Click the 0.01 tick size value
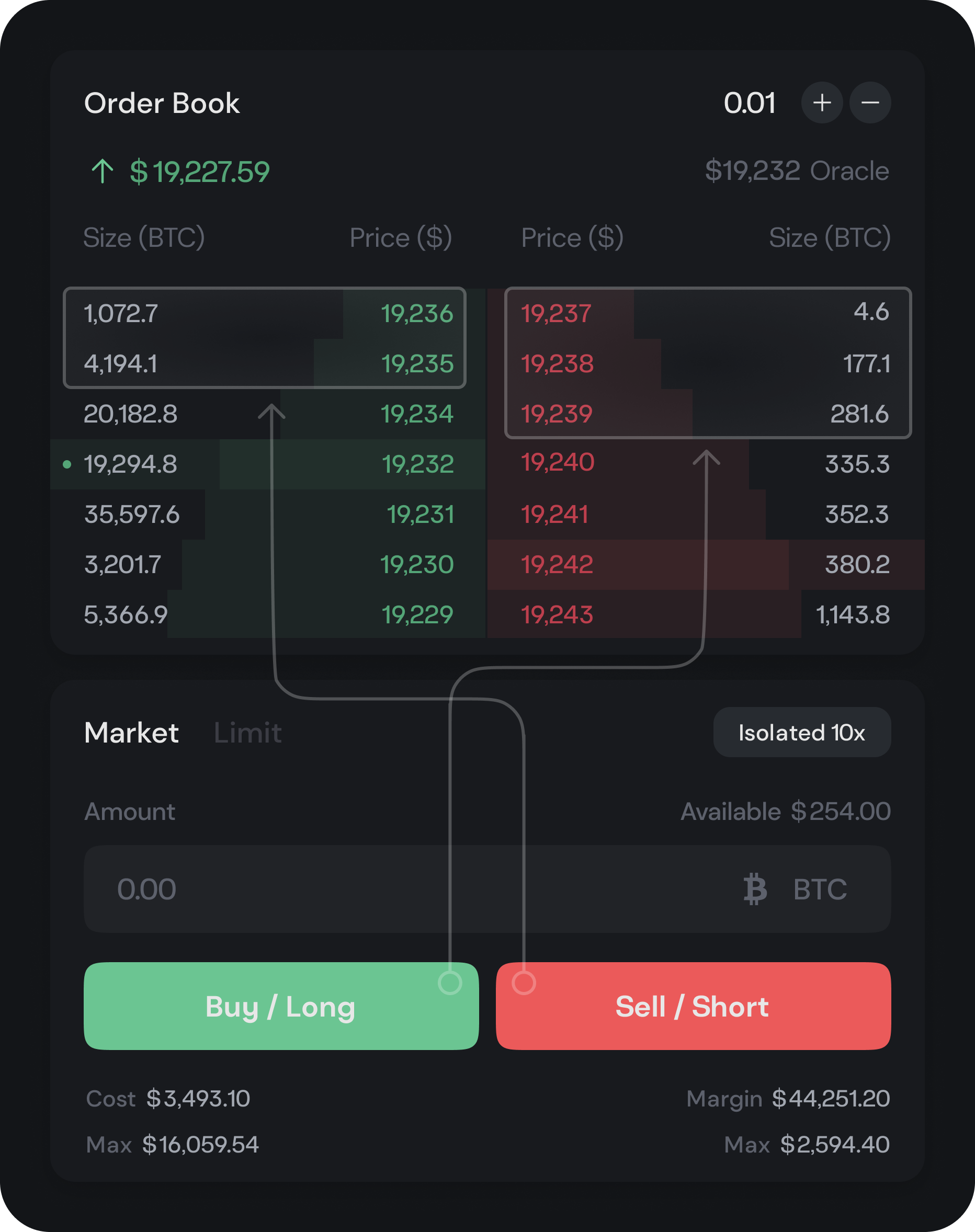Image resolution: width=975 pixels, height=1232 pixels. pos(750,104)
